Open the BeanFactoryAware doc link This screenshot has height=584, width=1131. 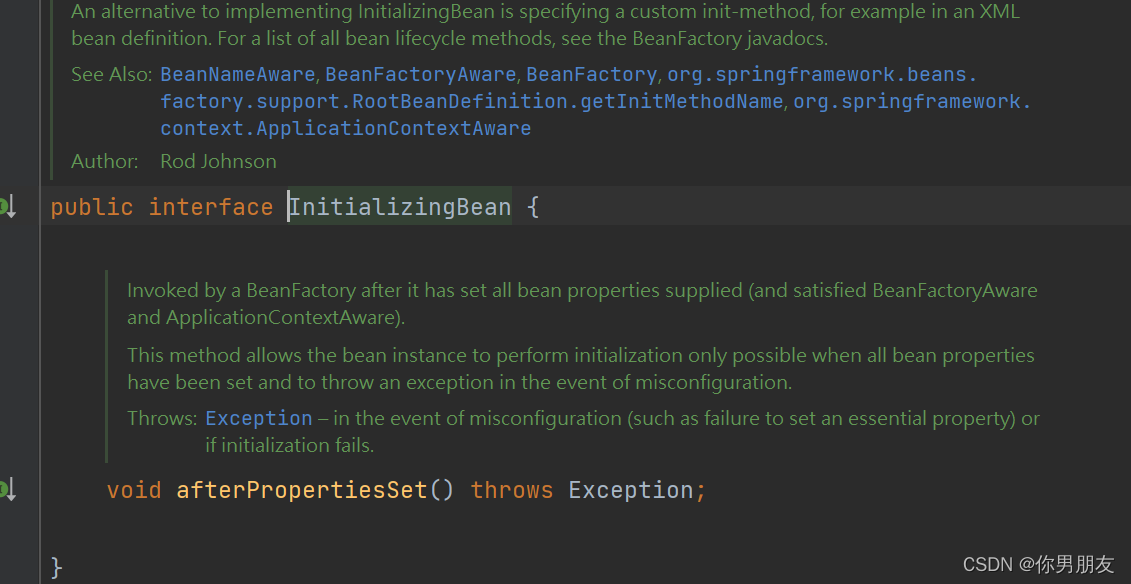click(421, 74)
